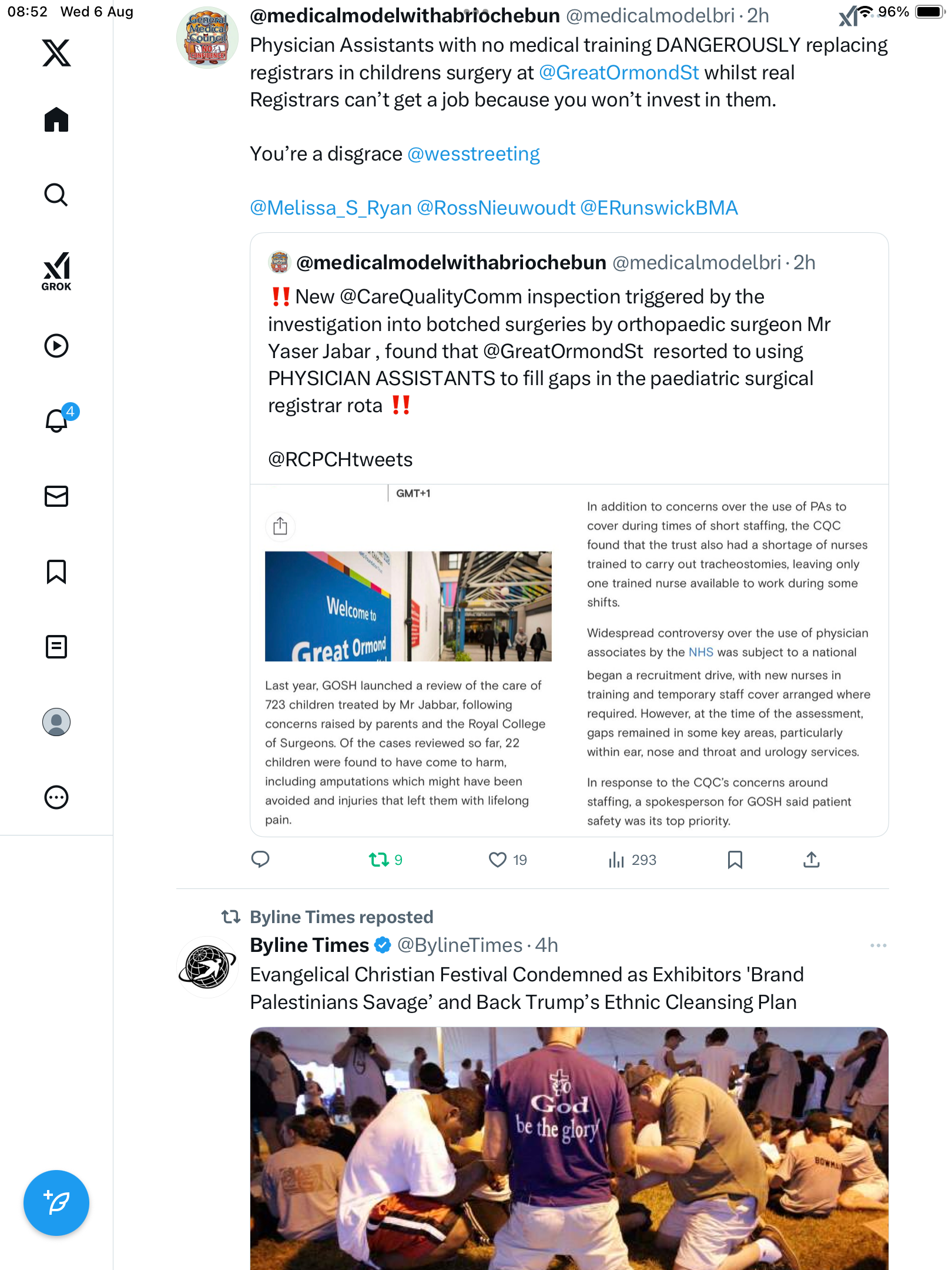Screen dimensions: 952x1270
Task: Open Notifications bell with badge
Action: click(59, 419)
